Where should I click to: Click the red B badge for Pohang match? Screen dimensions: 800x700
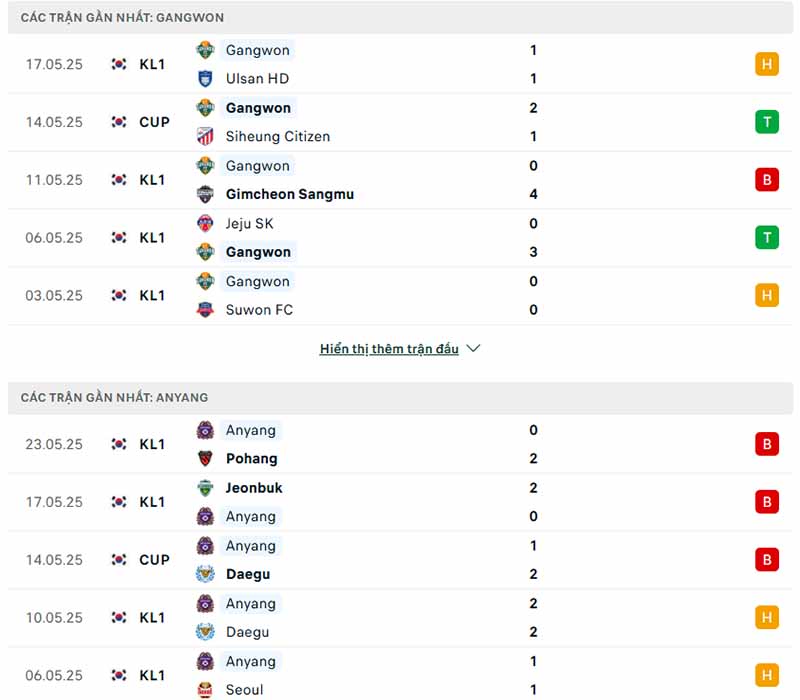click(x=767, y=444)
